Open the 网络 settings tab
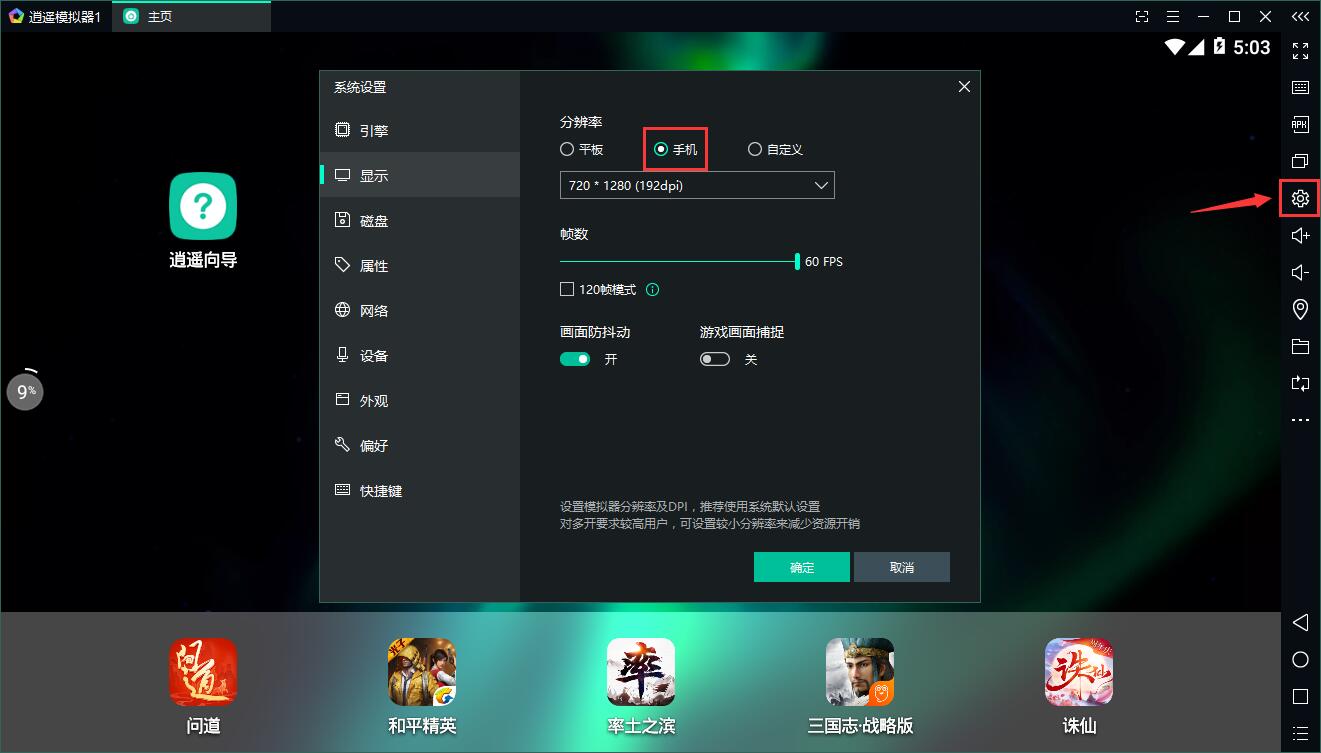Viewport: 1321px width, 753px height. click(x=420, y=310)
